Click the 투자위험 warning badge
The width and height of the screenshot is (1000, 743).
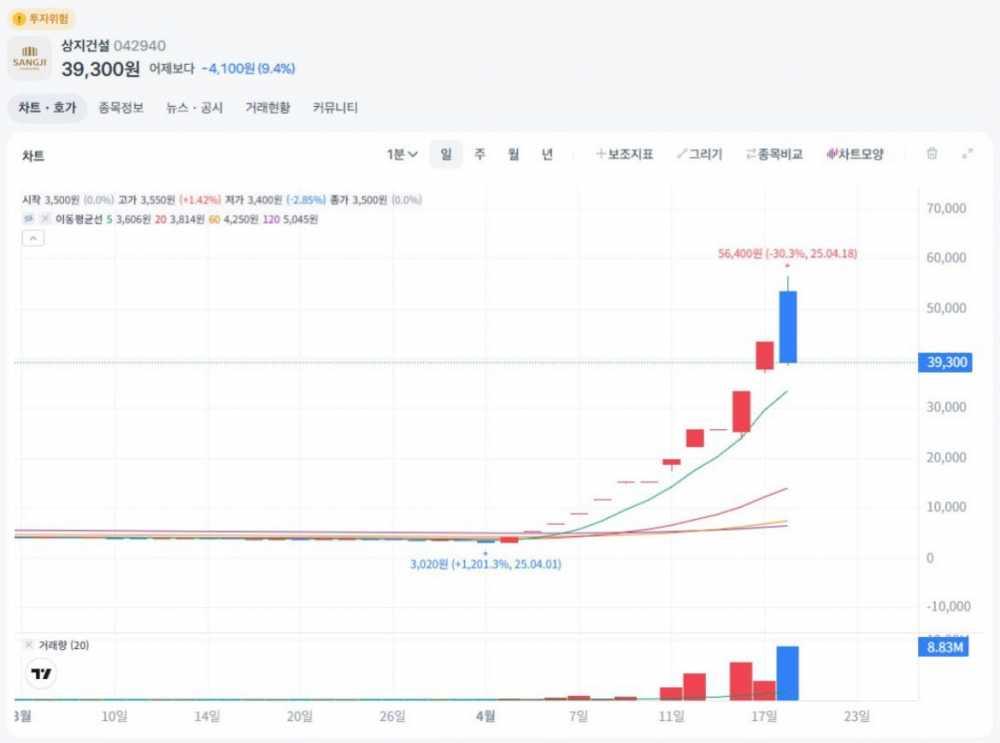tap(42, 18)
